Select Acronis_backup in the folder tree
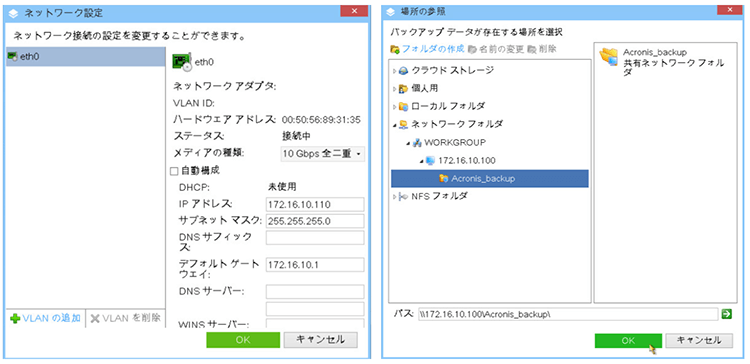Screen dimensions: 750x364 click(490, 178)
